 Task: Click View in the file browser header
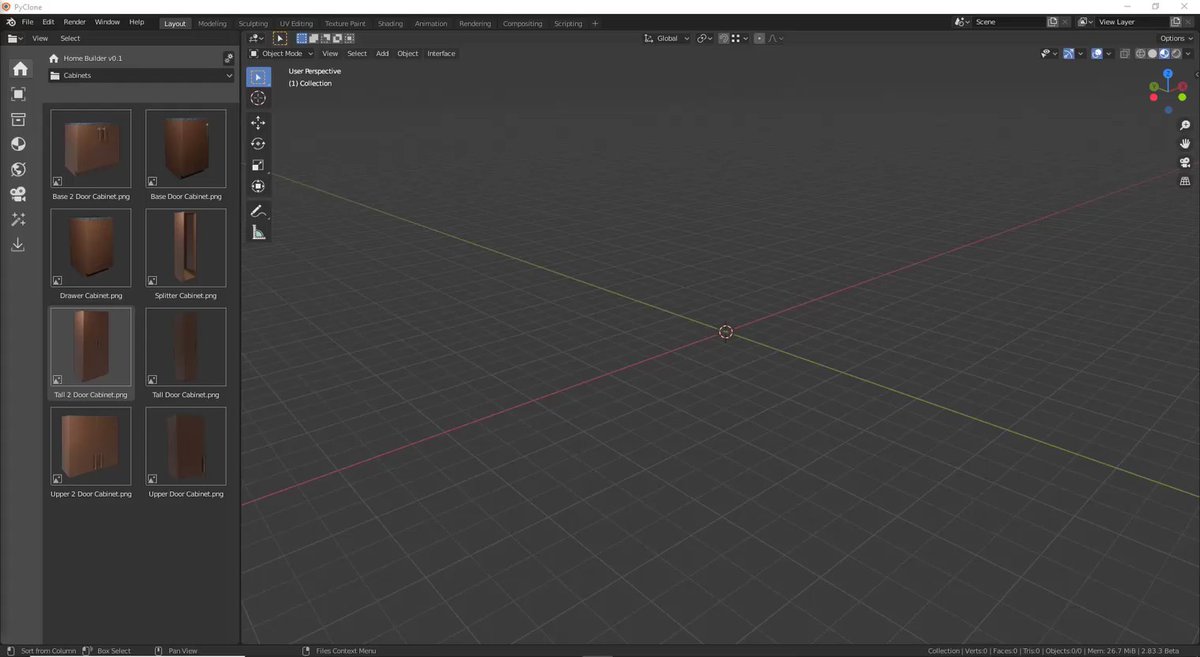[x=40, y=38]
